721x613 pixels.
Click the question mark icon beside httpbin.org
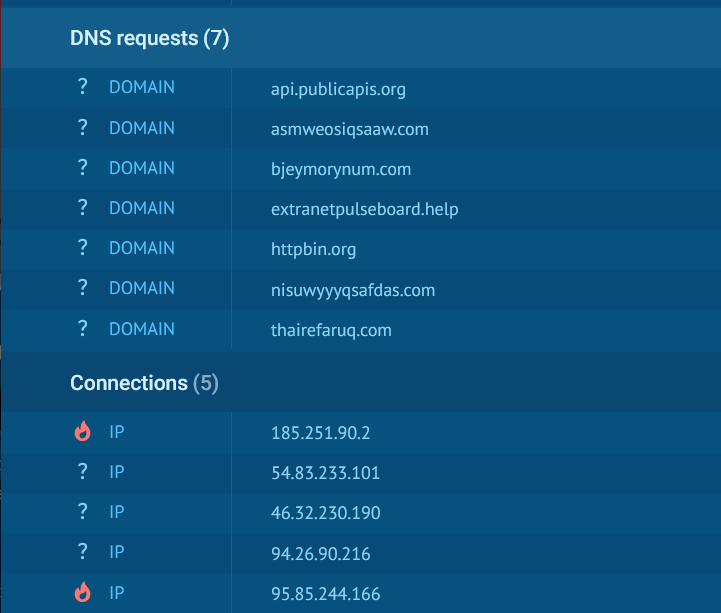pos(82,247)
